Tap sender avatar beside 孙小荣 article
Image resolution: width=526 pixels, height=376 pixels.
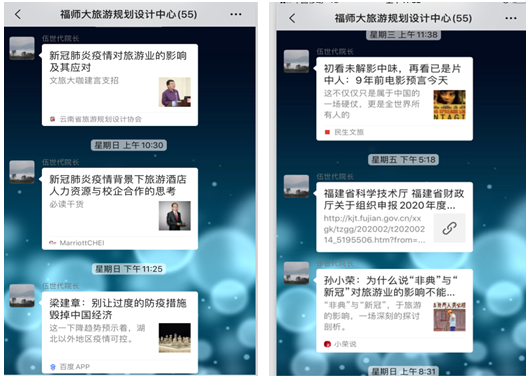pyautogui.click(x=297, y=273)
